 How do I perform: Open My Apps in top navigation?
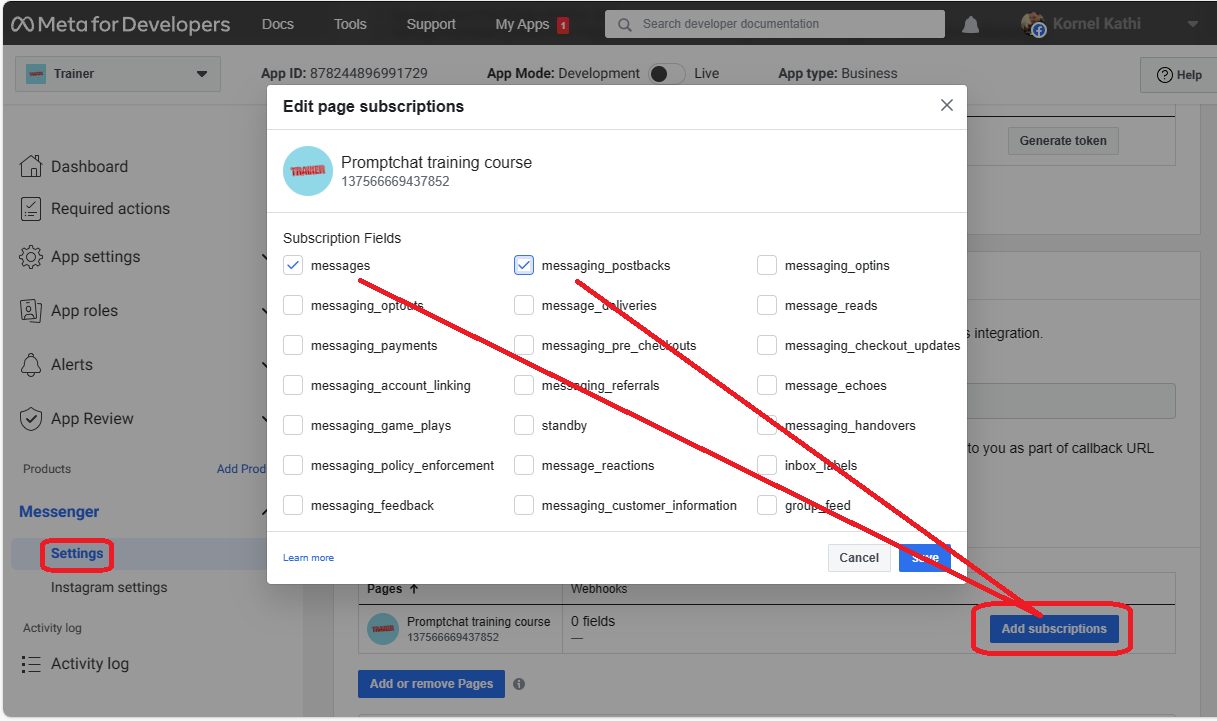tap(522, 24)
